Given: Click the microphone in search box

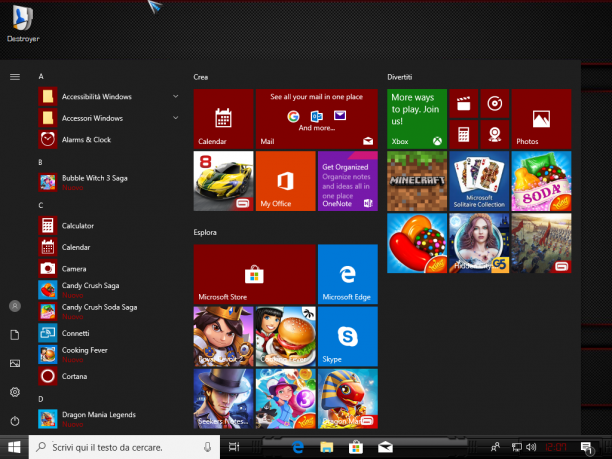Looking at the screenshot, I should pyautogui.click(x=208, y=447).
